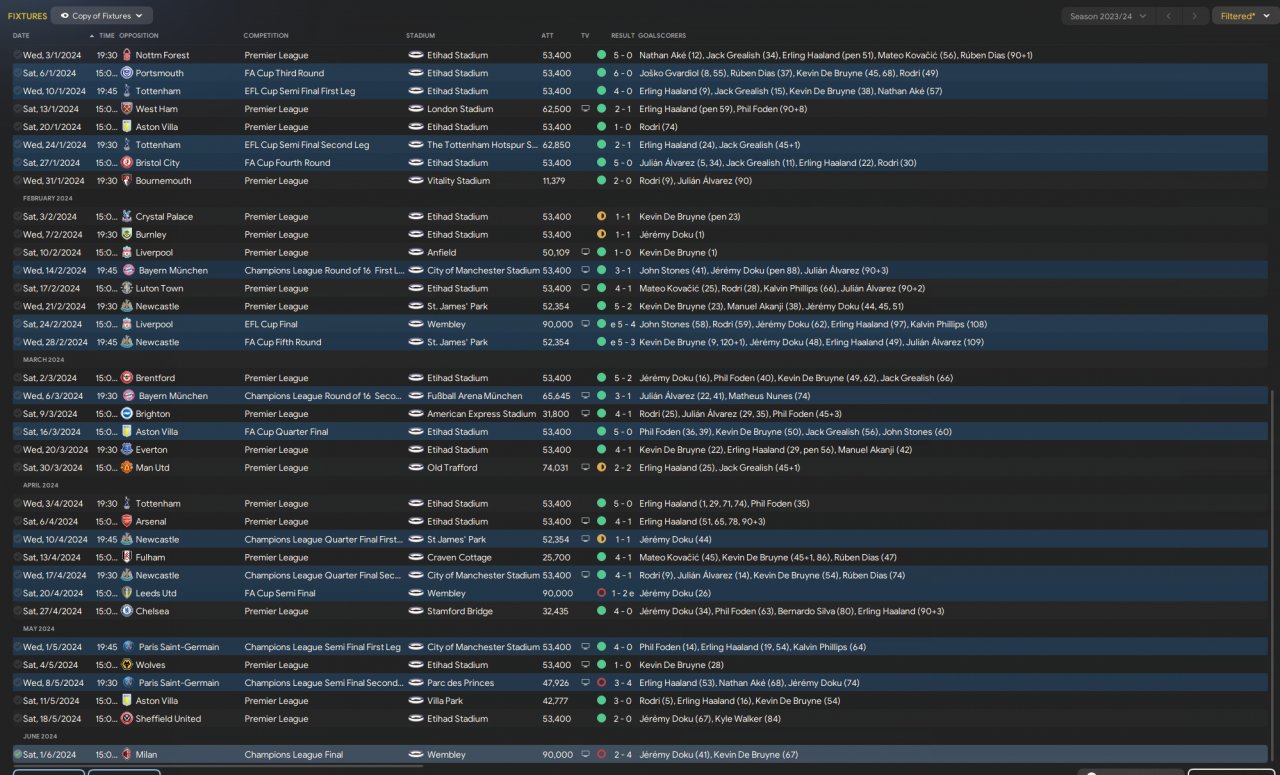Open the London Stadium link
This screenshot has width=1280, height=775.
[460, 109]
